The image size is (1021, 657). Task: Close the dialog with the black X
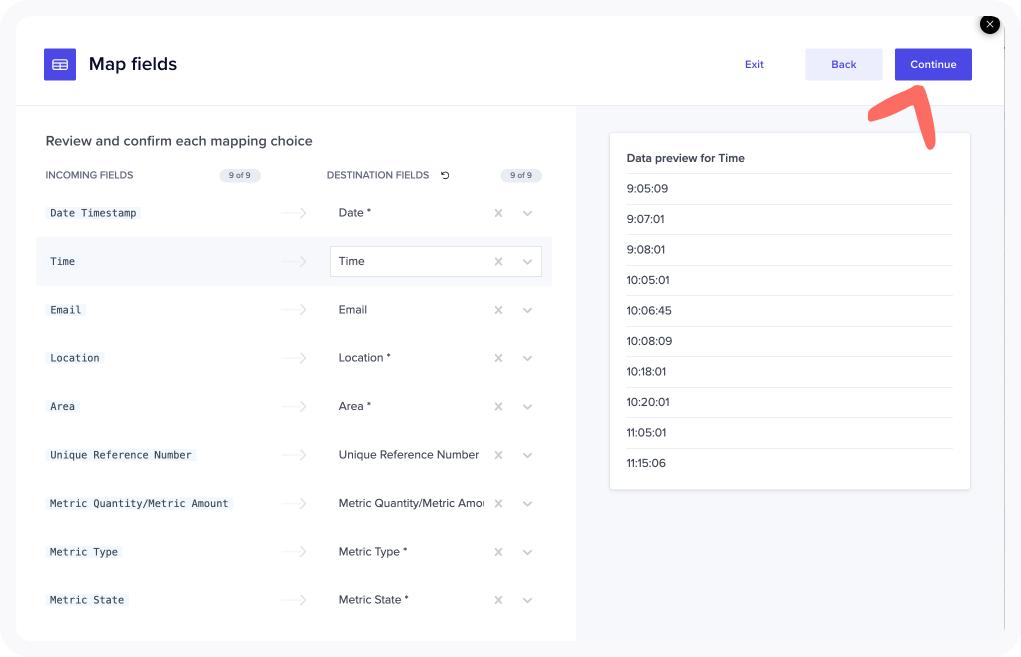coord(989,25)
